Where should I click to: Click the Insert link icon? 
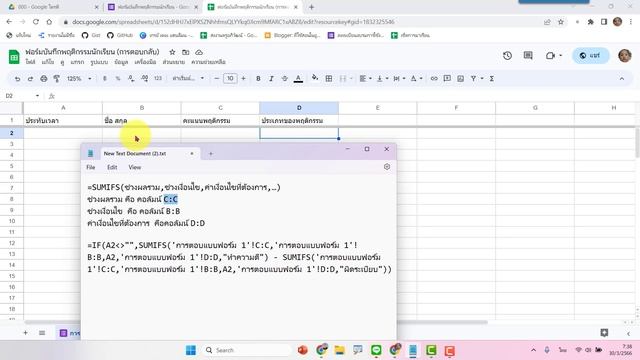[434, 79]
